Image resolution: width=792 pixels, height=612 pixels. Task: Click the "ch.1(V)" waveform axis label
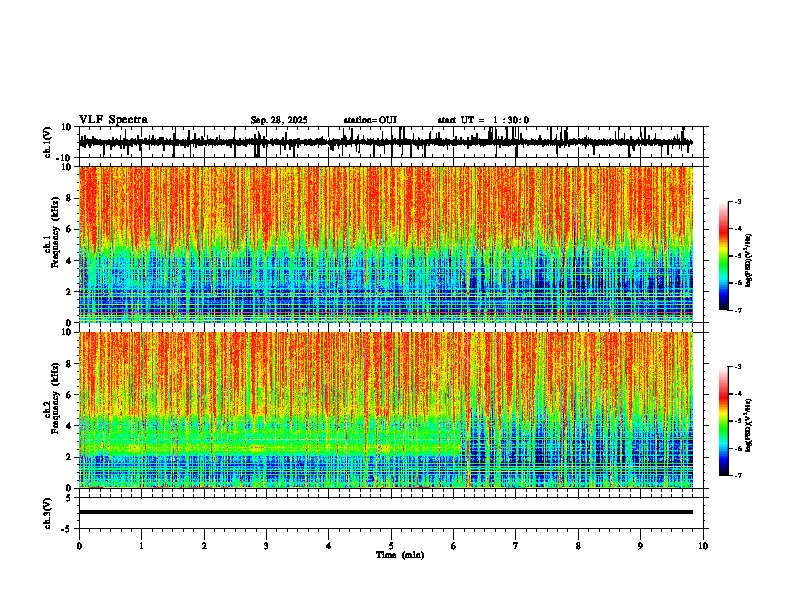tap(47, 142)
